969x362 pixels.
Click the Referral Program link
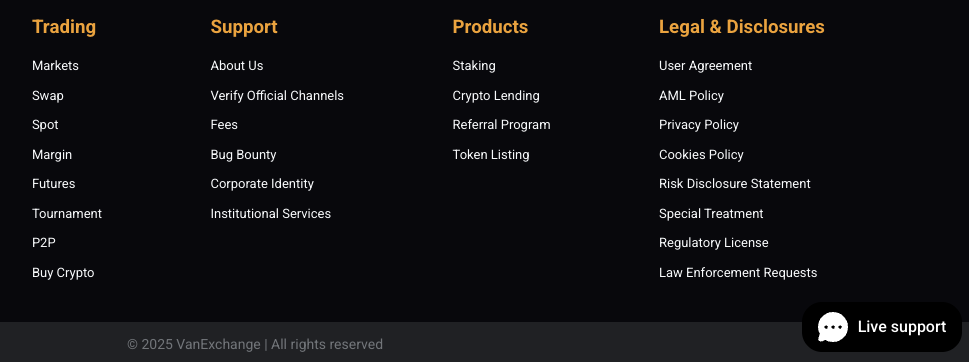click(x=501, y=125)
